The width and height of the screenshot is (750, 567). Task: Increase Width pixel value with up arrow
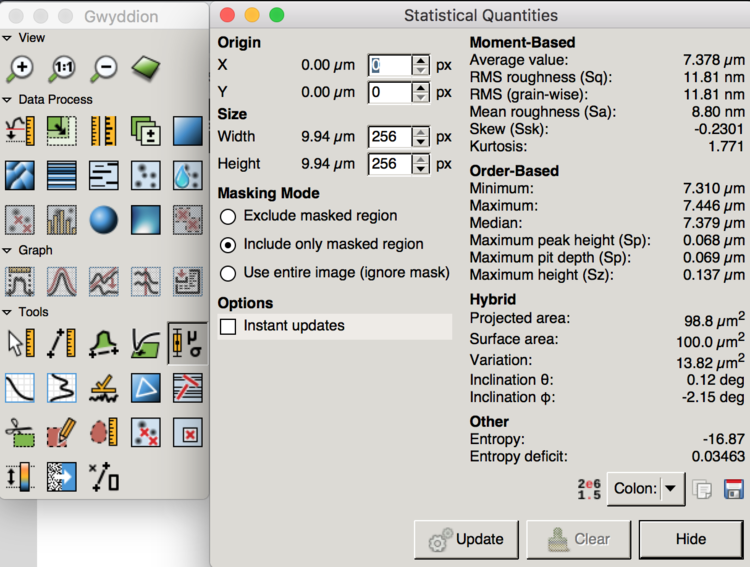[x=421, y=131]
